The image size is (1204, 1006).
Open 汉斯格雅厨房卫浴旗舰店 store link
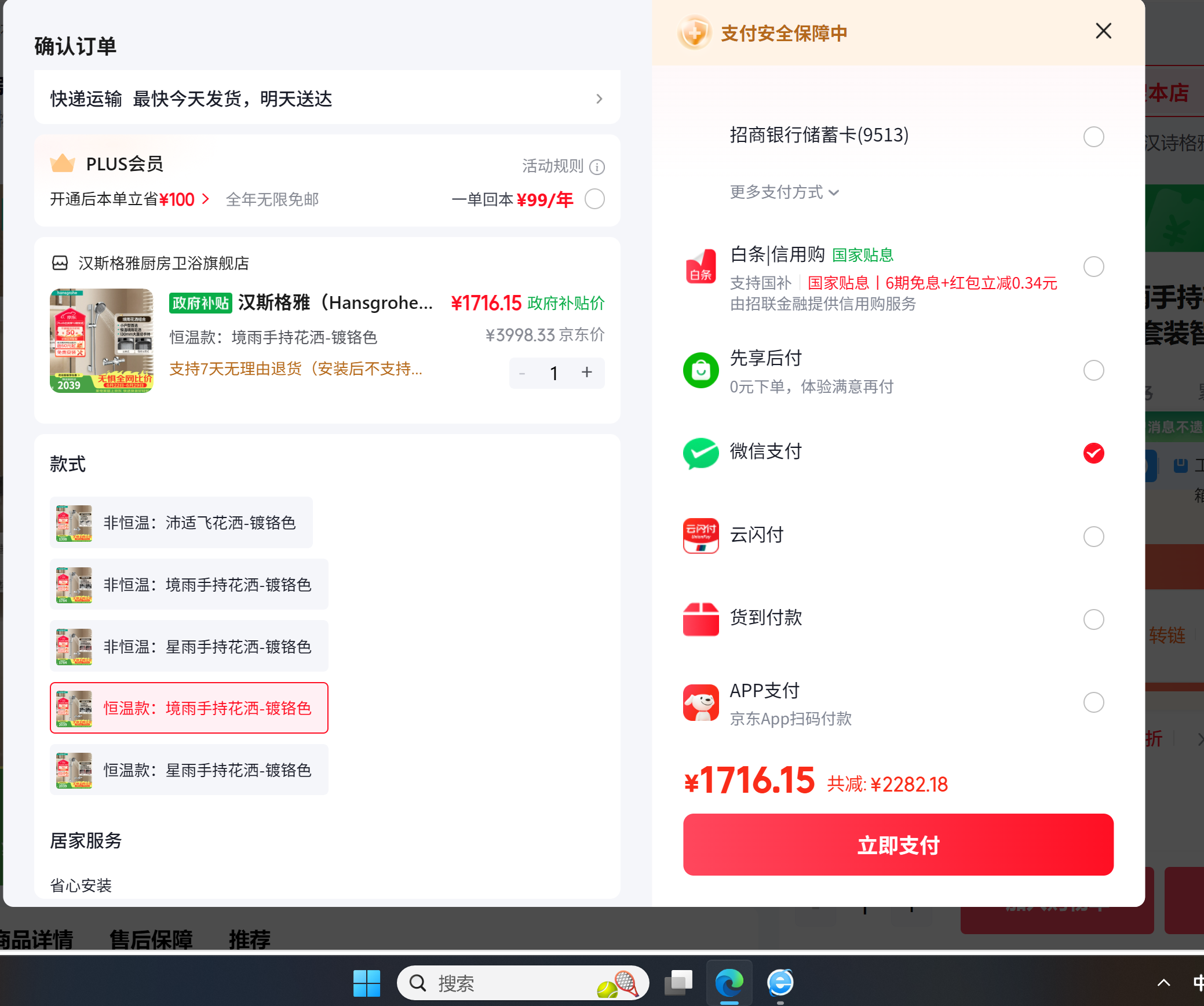(163, 263)
